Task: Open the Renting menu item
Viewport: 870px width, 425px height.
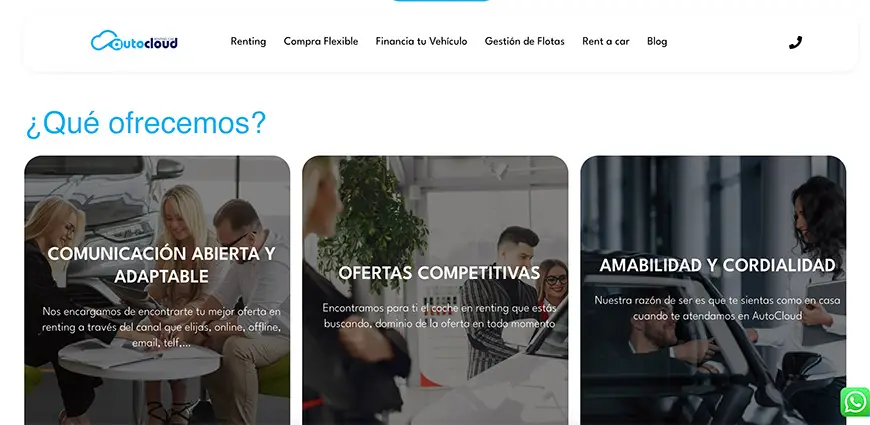Action: tap(248, 42)
